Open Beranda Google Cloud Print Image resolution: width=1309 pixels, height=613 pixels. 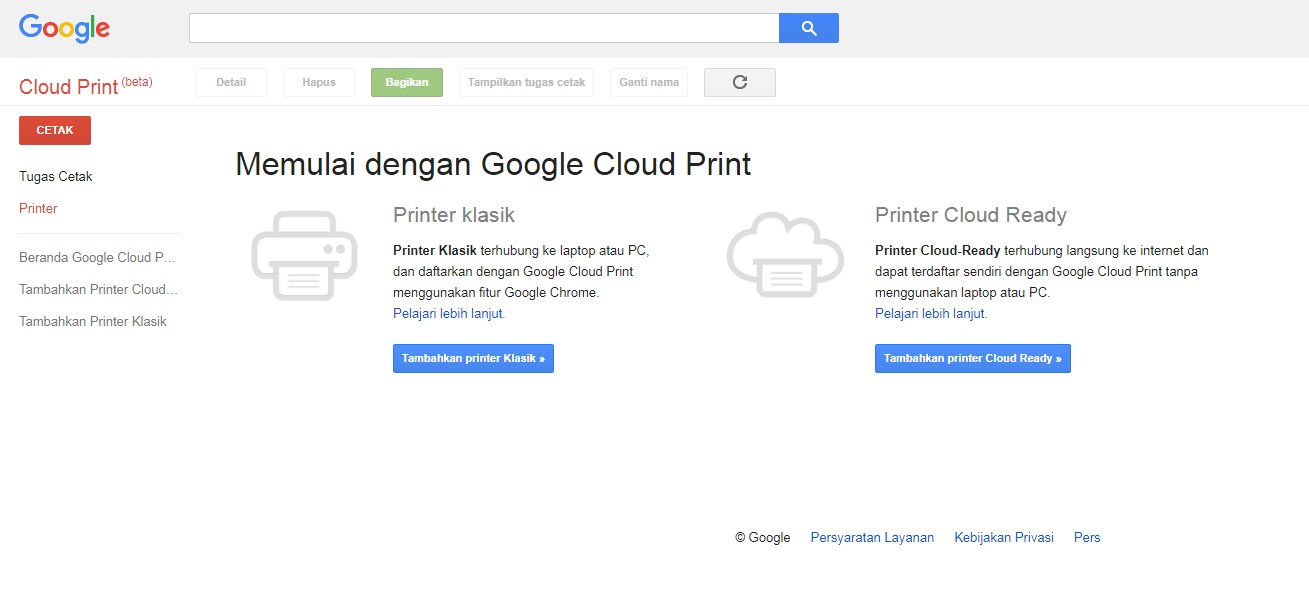97,257
